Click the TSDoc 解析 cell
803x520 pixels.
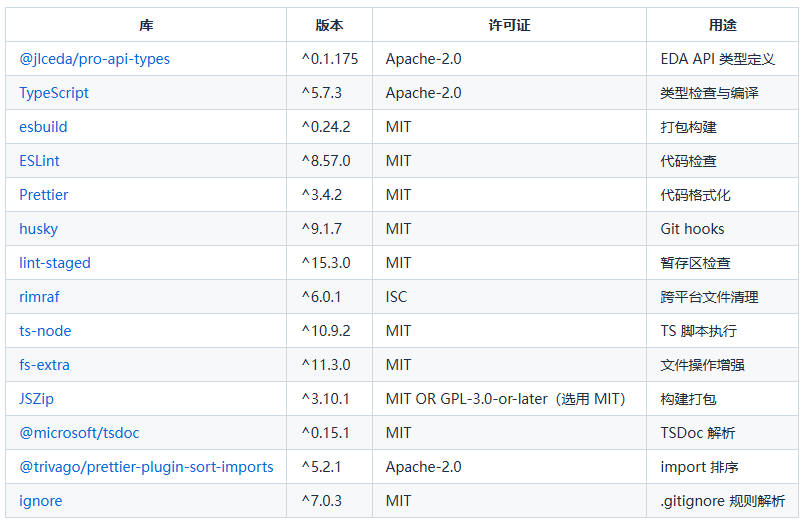point(722,432)
